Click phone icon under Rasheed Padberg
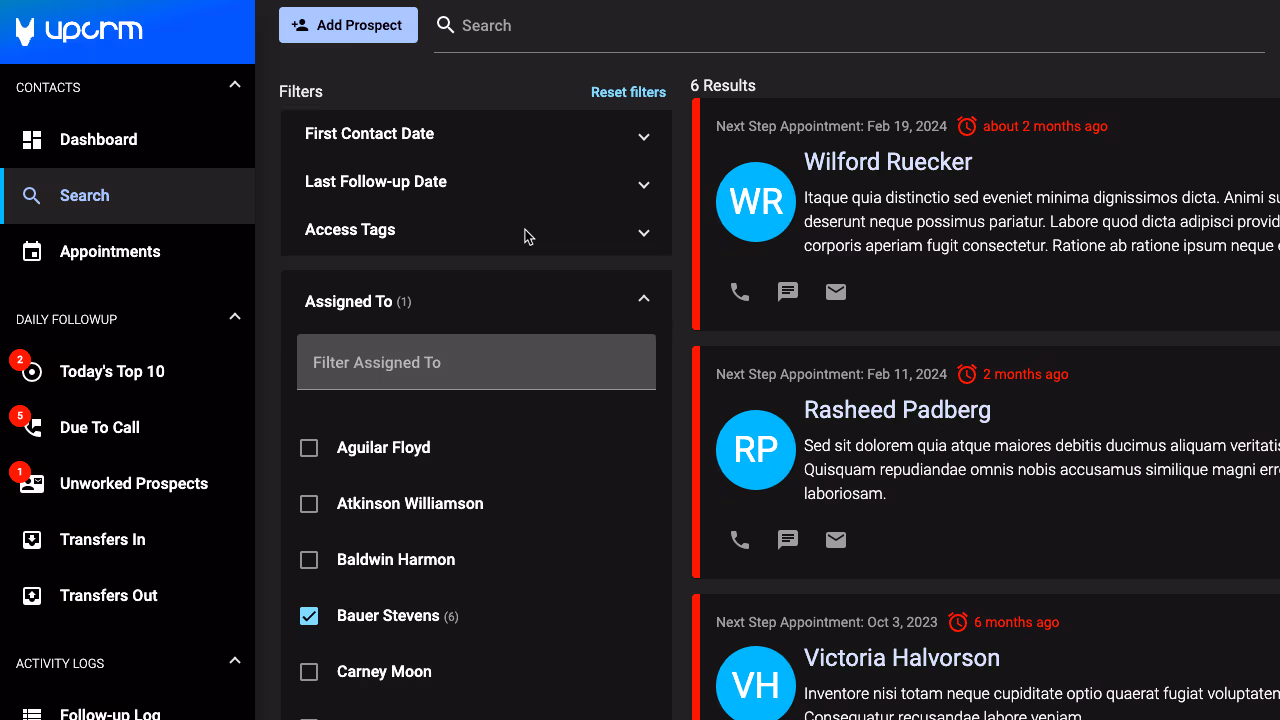1280x720 pixels. pyautogui.click(x=740, y=540)
